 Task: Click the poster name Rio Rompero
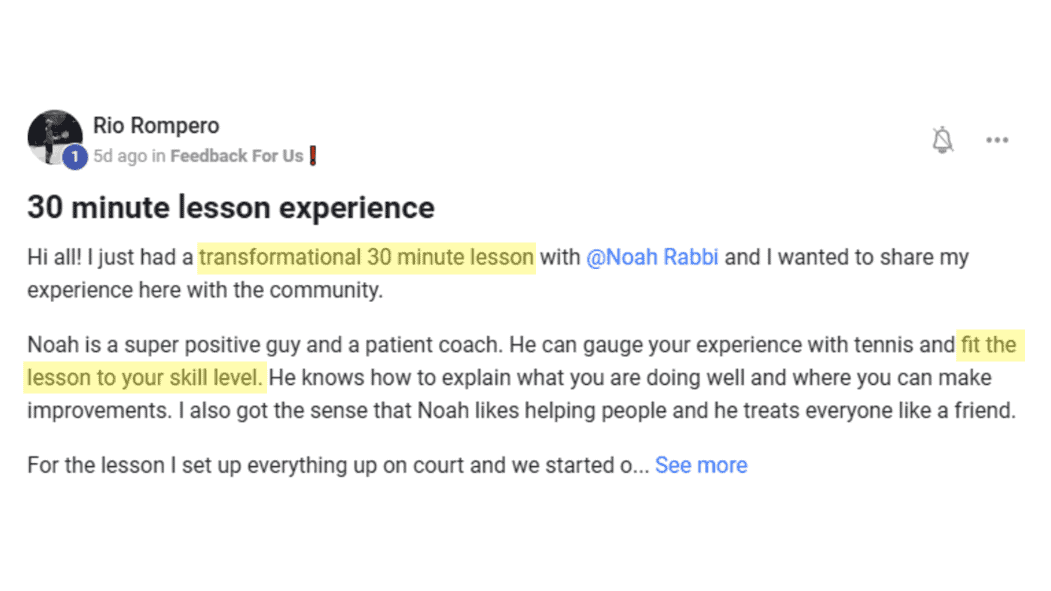[x=156, y=125]
